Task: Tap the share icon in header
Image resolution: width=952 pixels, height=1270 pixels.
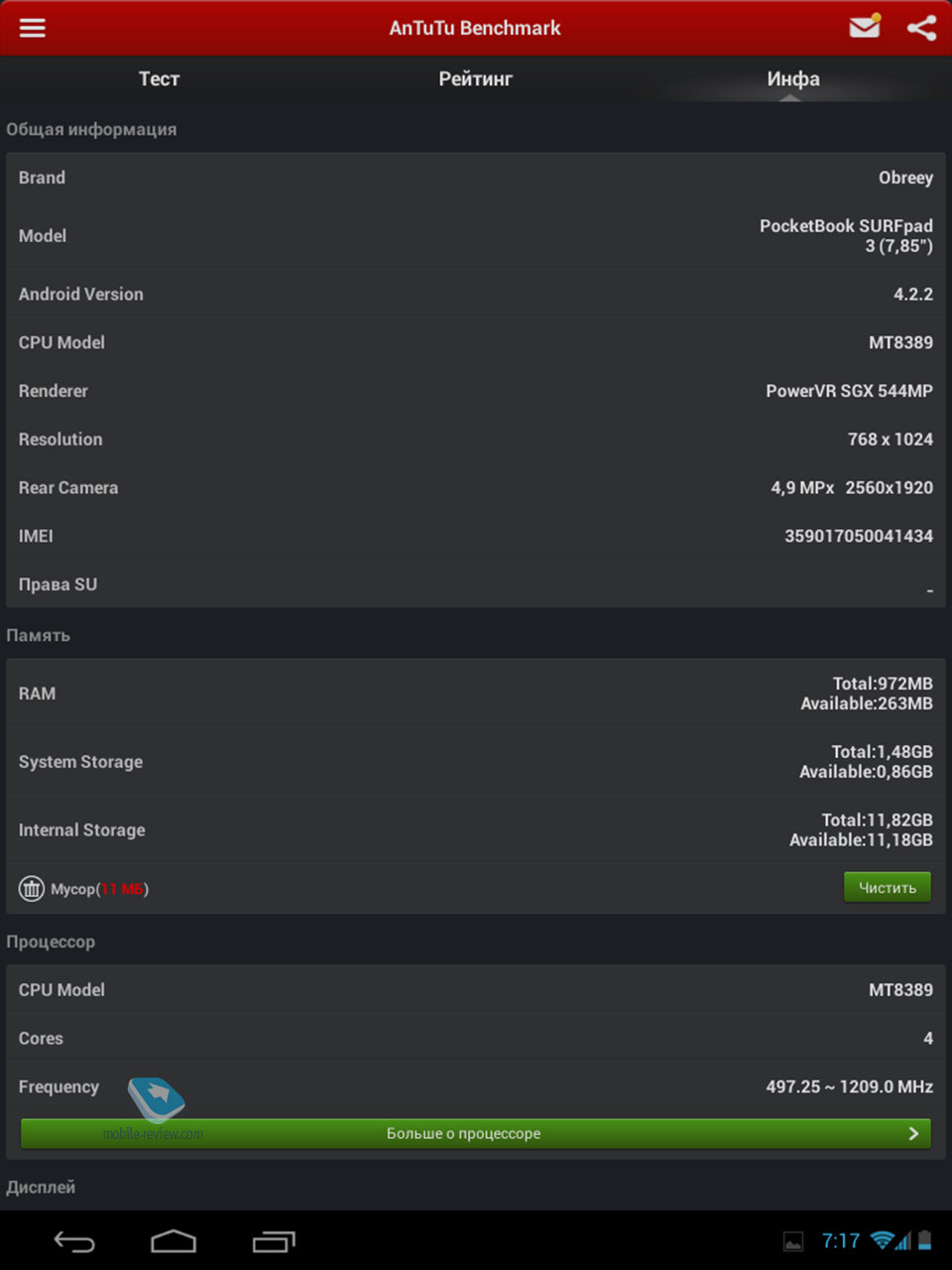Action: click(921, 28)
